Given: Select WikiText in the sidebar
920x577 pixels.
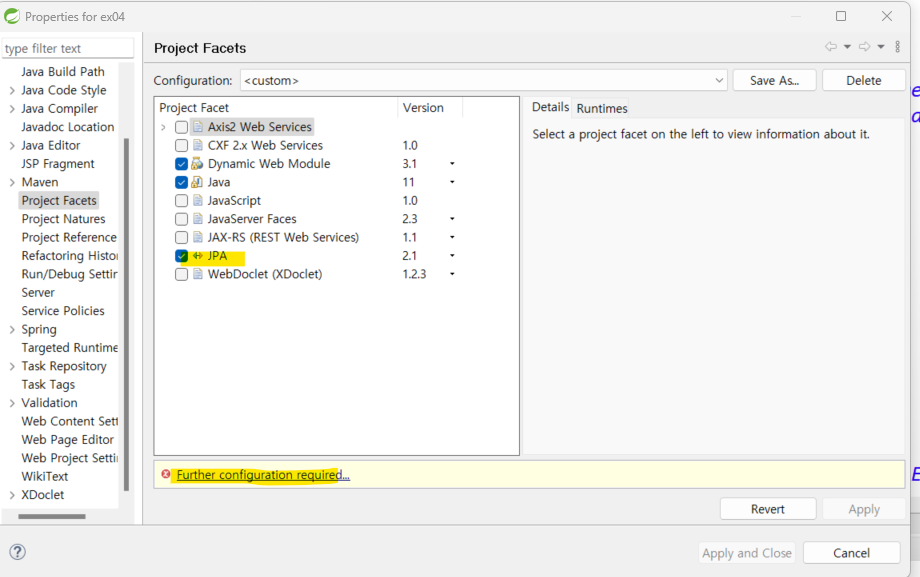Looking at the screenshot, I should coord(45,477).
